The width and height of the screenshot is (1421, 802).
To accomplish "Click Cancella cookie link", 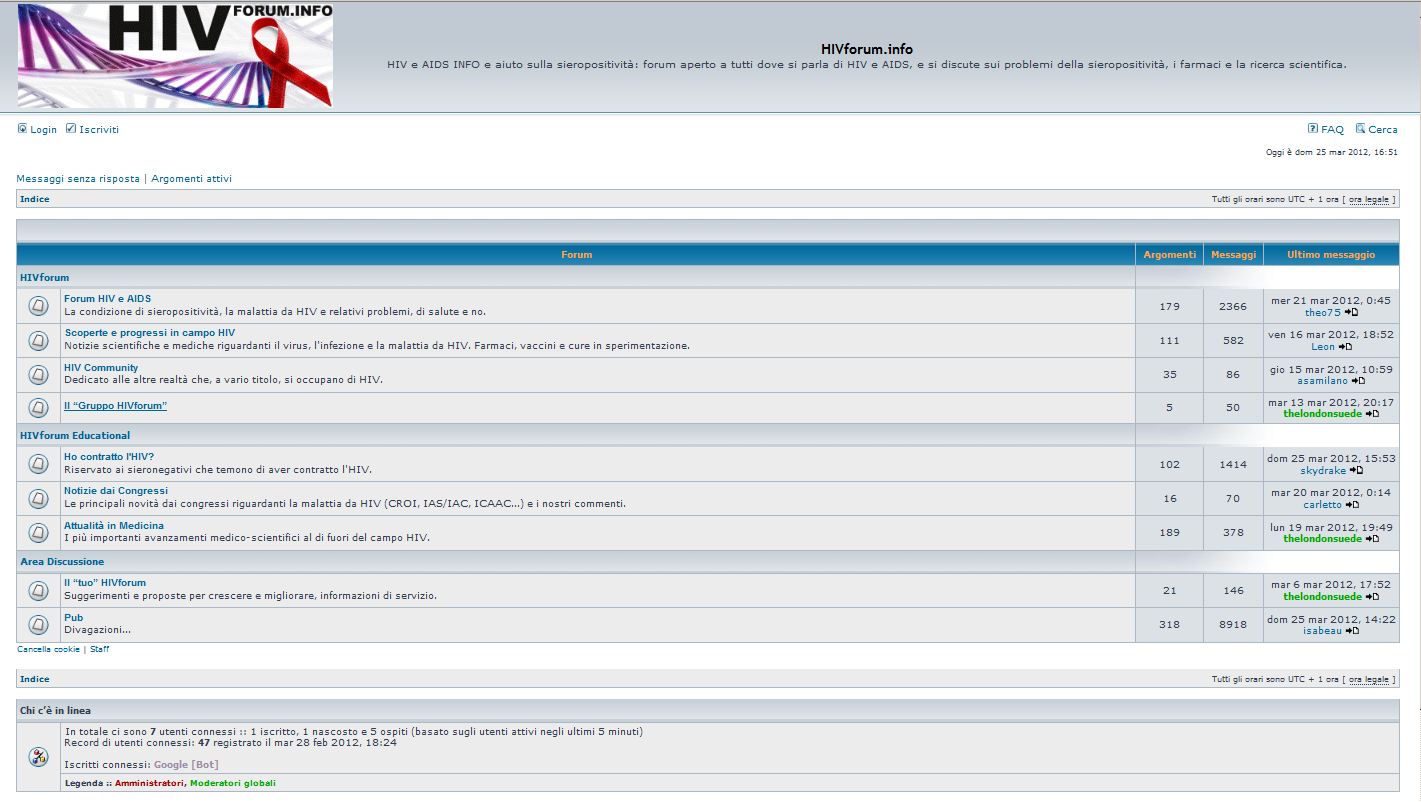I will [48, 650].
